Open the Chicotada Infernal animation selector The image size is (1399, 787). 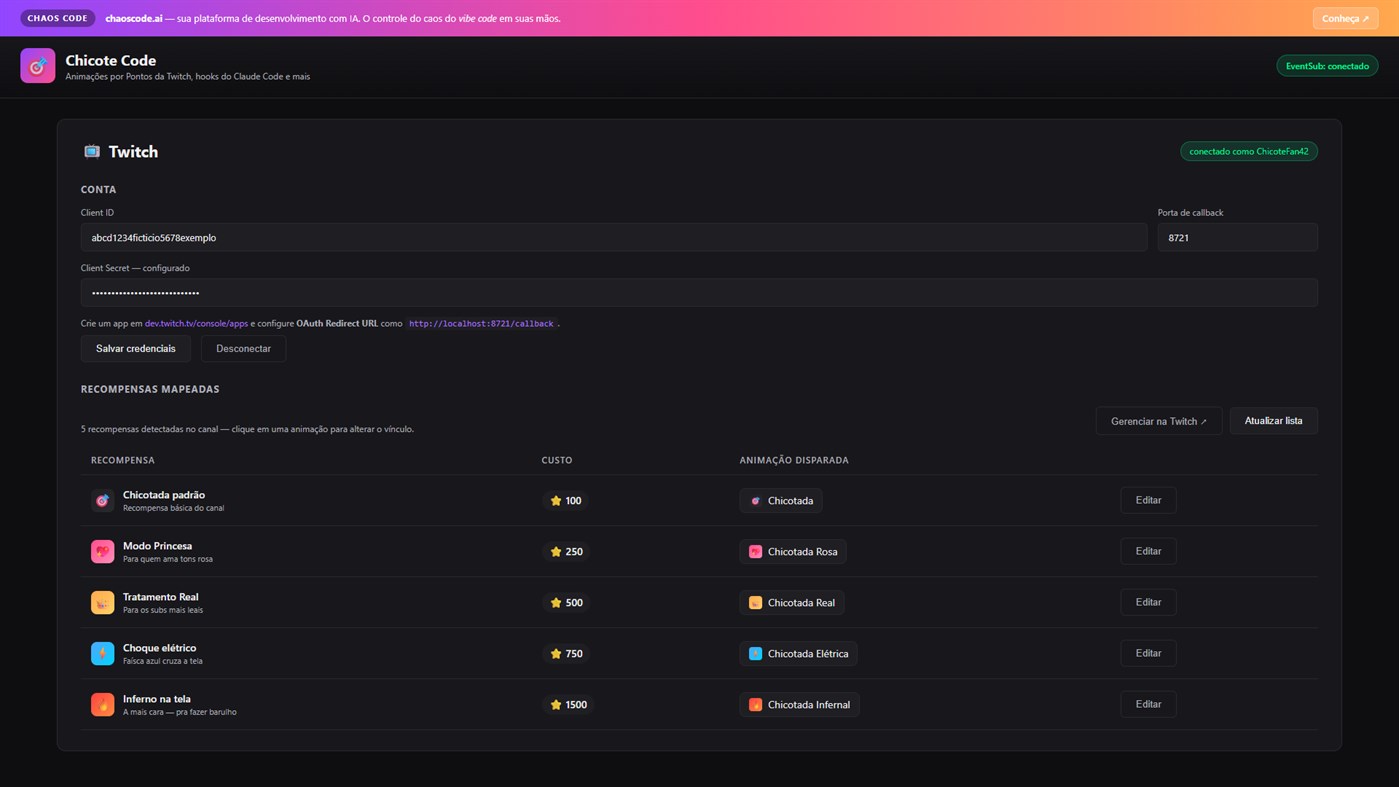click(x=799, y=704)
